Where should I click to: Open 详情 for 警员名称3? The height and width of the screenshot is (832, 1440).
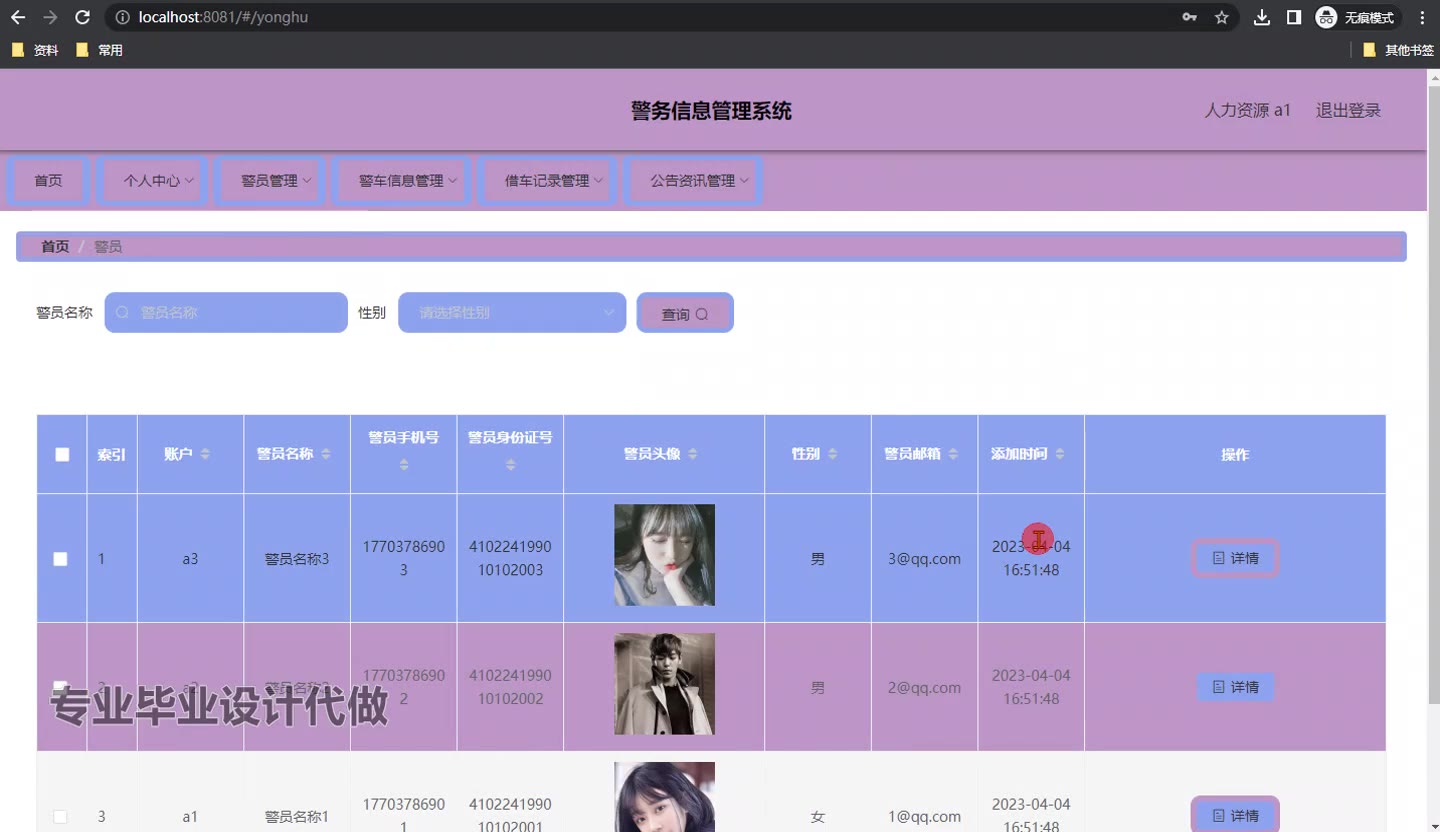[1235, 558]
